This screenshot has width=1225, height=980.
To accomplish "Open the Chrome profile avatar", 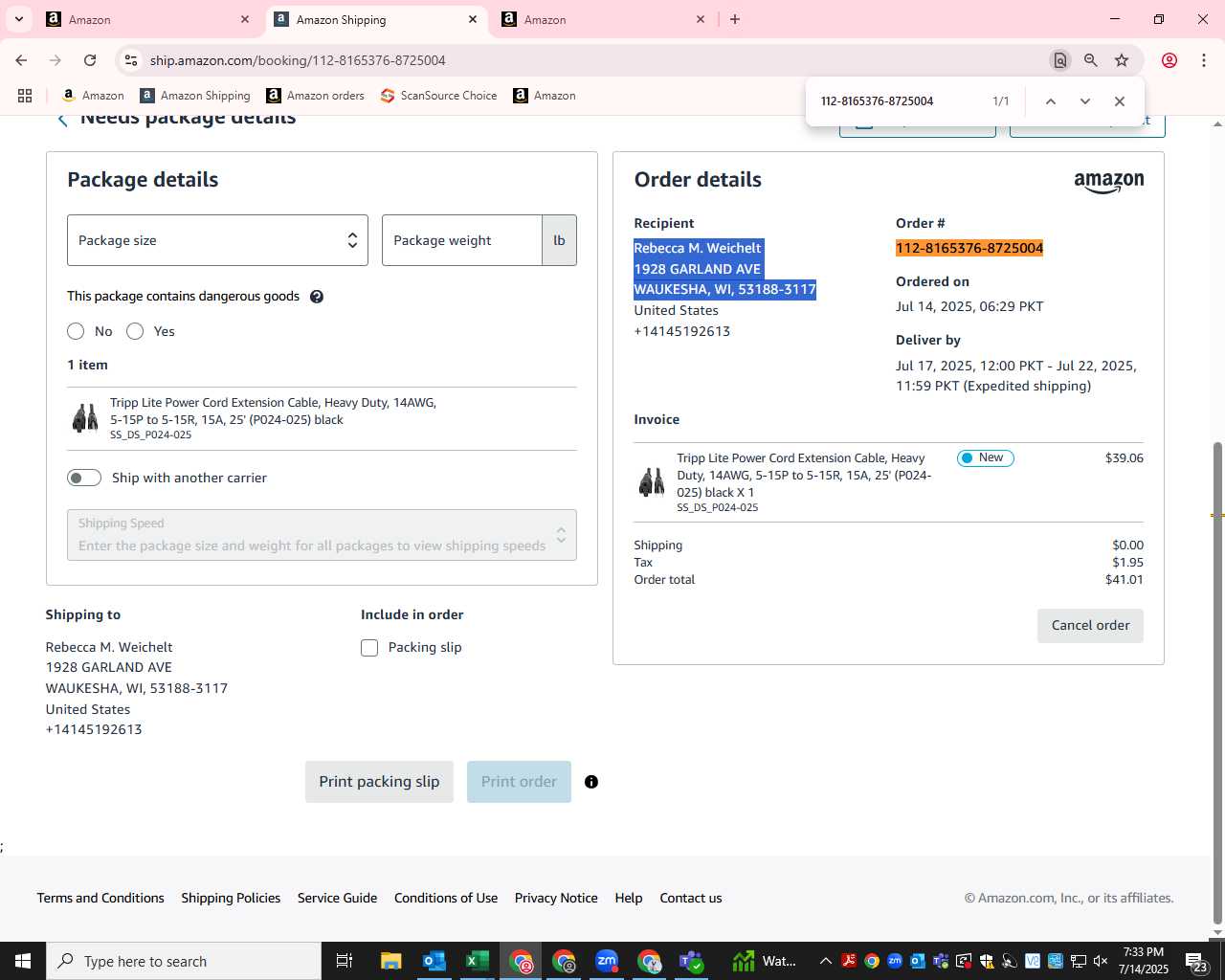I will (x=1169, y=60).
